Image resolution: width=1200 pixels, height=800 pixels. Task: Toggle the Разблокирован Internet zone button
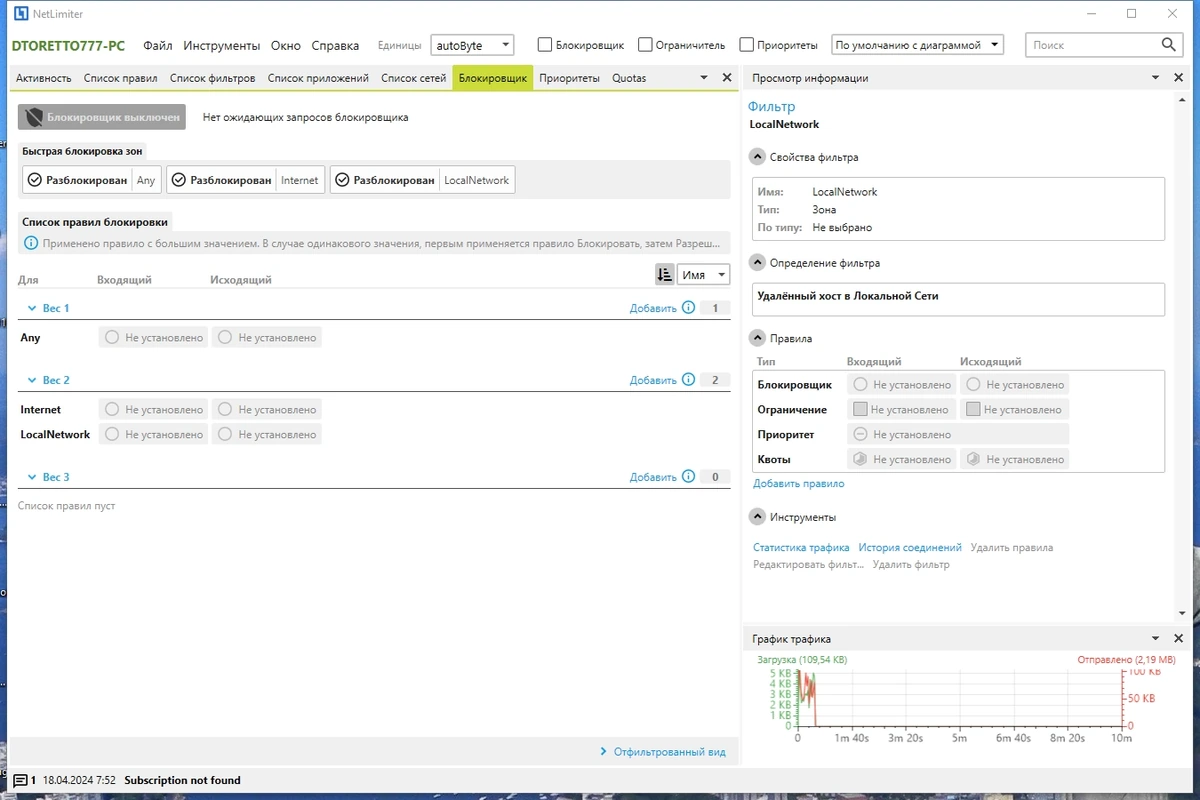coord(245,181)
